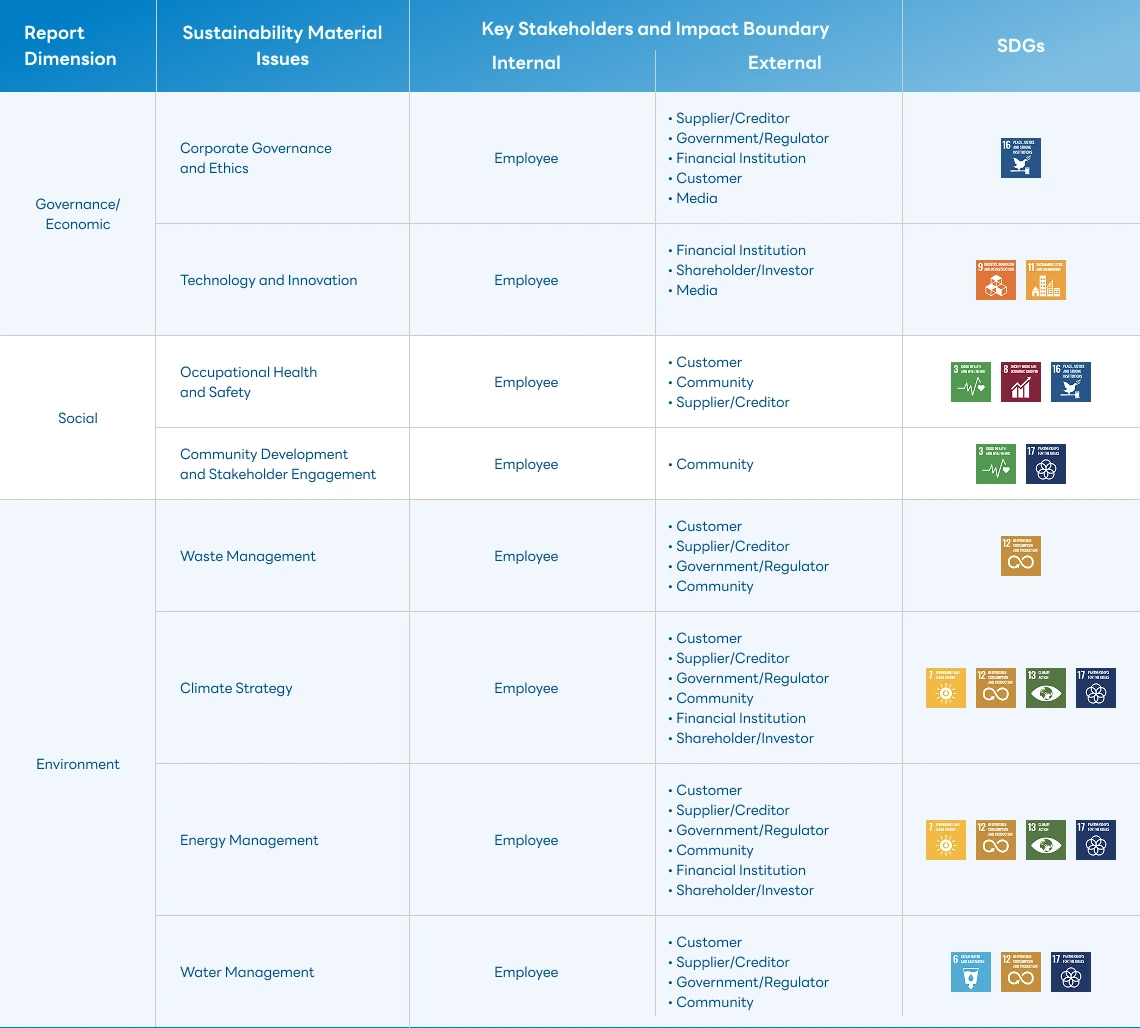1140x1028 pixels.
Task: Click SDG 12 icon in Waste Management row
Action: pos(1020,556)
